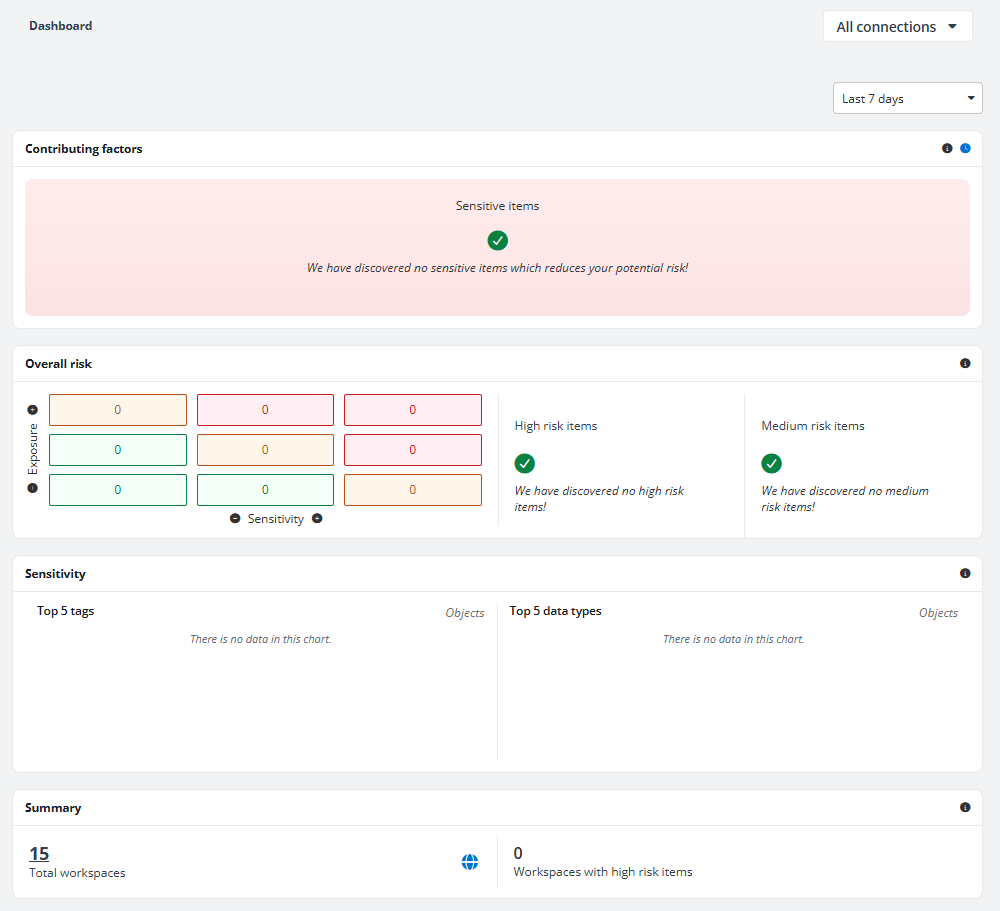Select bottom-right orange risk matrix cell
This screenshot has height=911, width=1000.
[413, 490]
